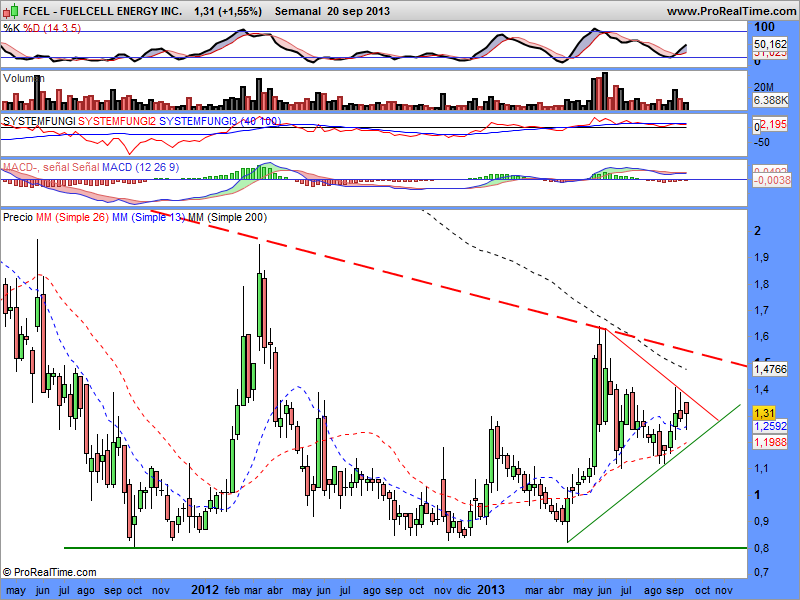Click the Precio label in price panel
Viewport: 800px width, 600px height.
[18, 217]
